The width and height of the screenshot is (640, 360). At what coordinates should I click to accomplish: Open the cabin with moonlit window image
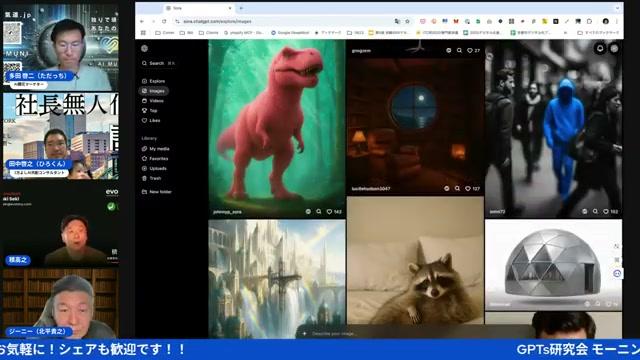tap(415, 126)
